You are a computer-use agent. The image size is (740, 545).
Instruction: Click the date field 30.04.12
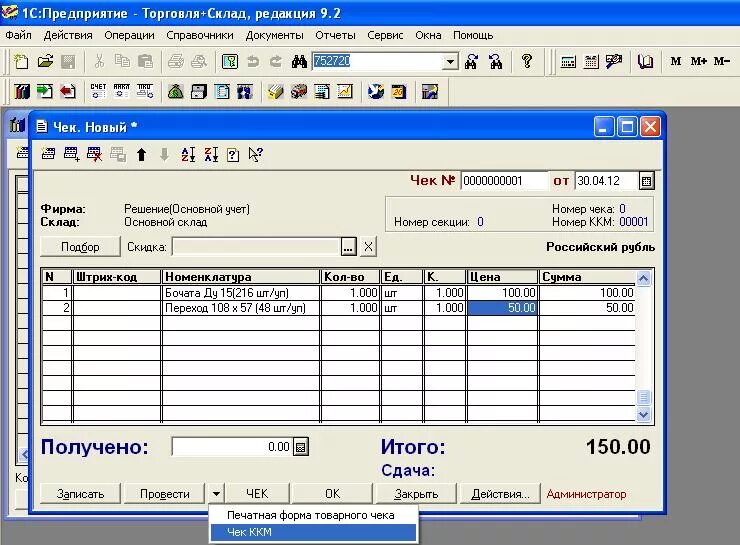(x=606, y=181)
